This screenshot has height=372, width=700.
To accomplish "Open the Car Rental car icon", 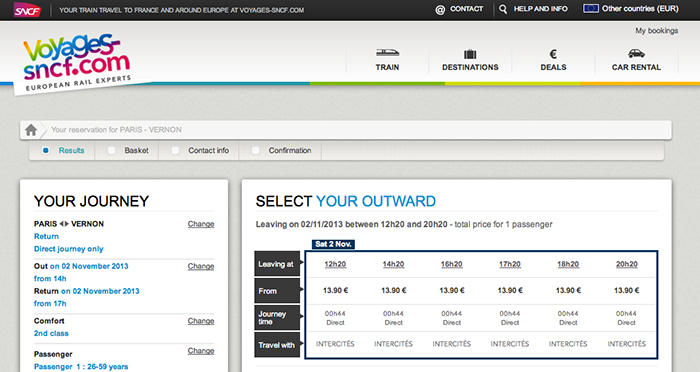I will (636, 53).
